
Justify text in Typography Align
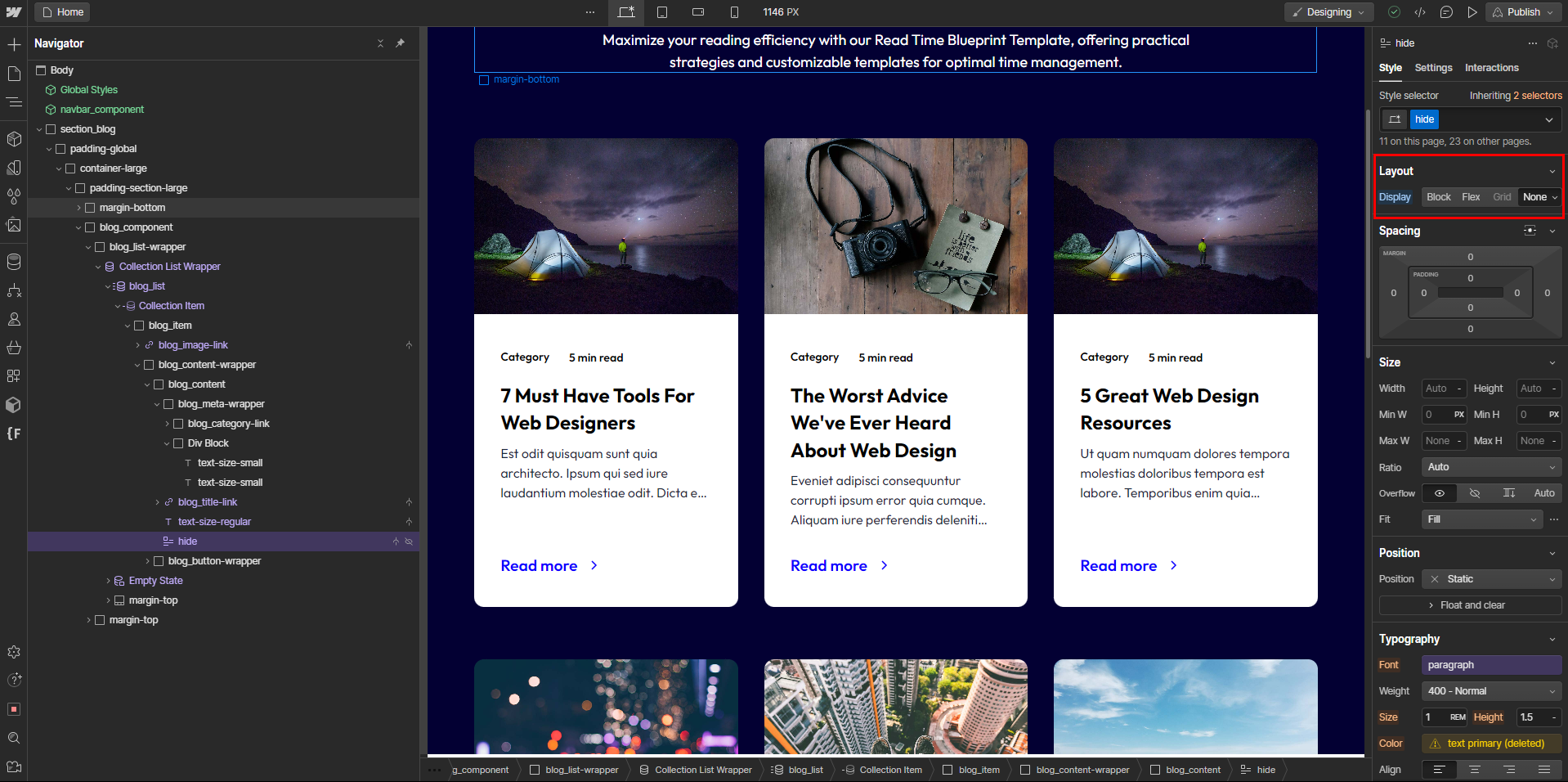[x=1544, y=770]
